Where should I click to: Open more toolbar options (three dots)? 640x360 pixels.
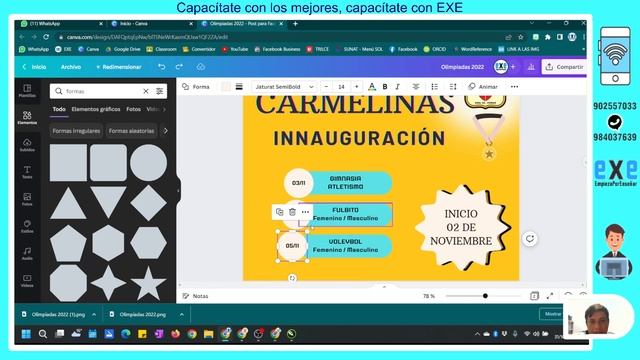pyautogui.click(x=514, y=87)
